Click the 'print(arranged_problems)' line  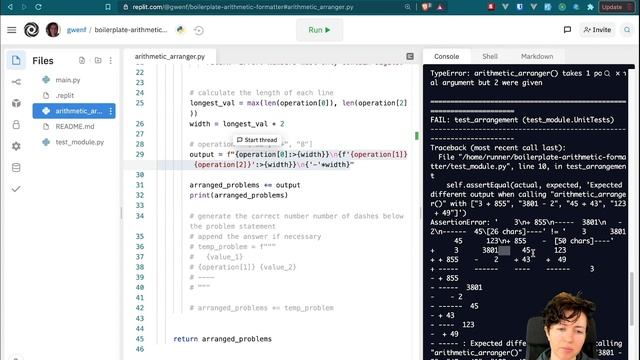point(238,195)
